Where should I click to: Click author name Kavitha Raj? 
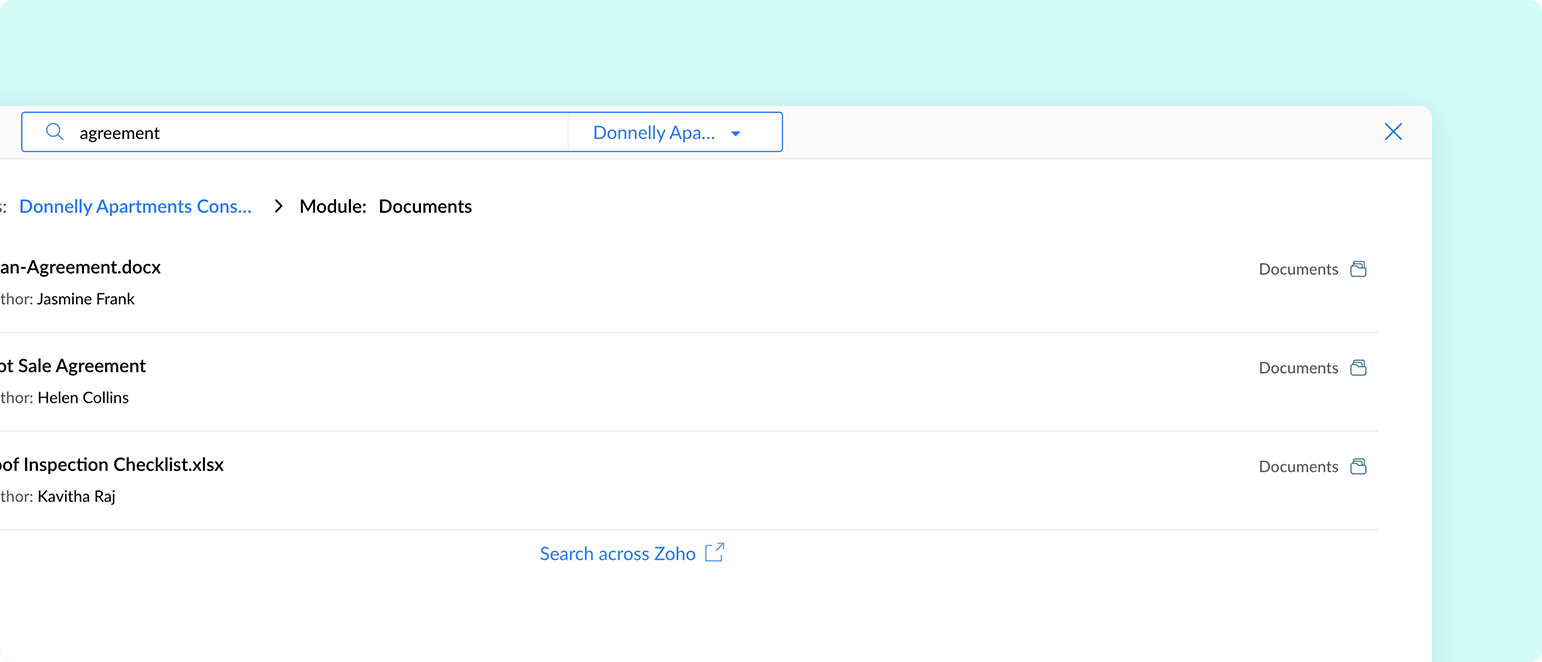coord(77,497)
